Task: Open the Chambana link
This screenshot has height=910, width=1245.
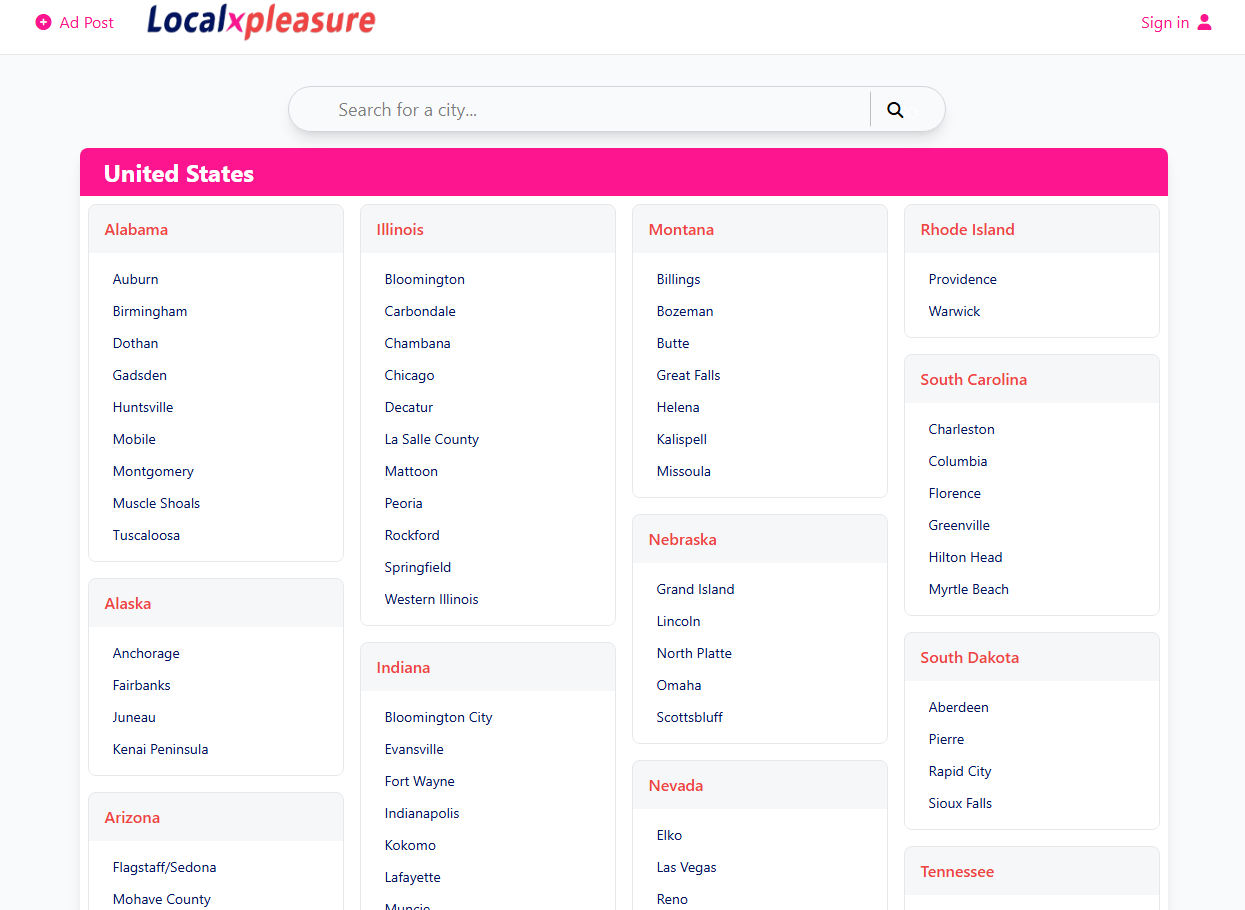Action: tap(417, 343)
